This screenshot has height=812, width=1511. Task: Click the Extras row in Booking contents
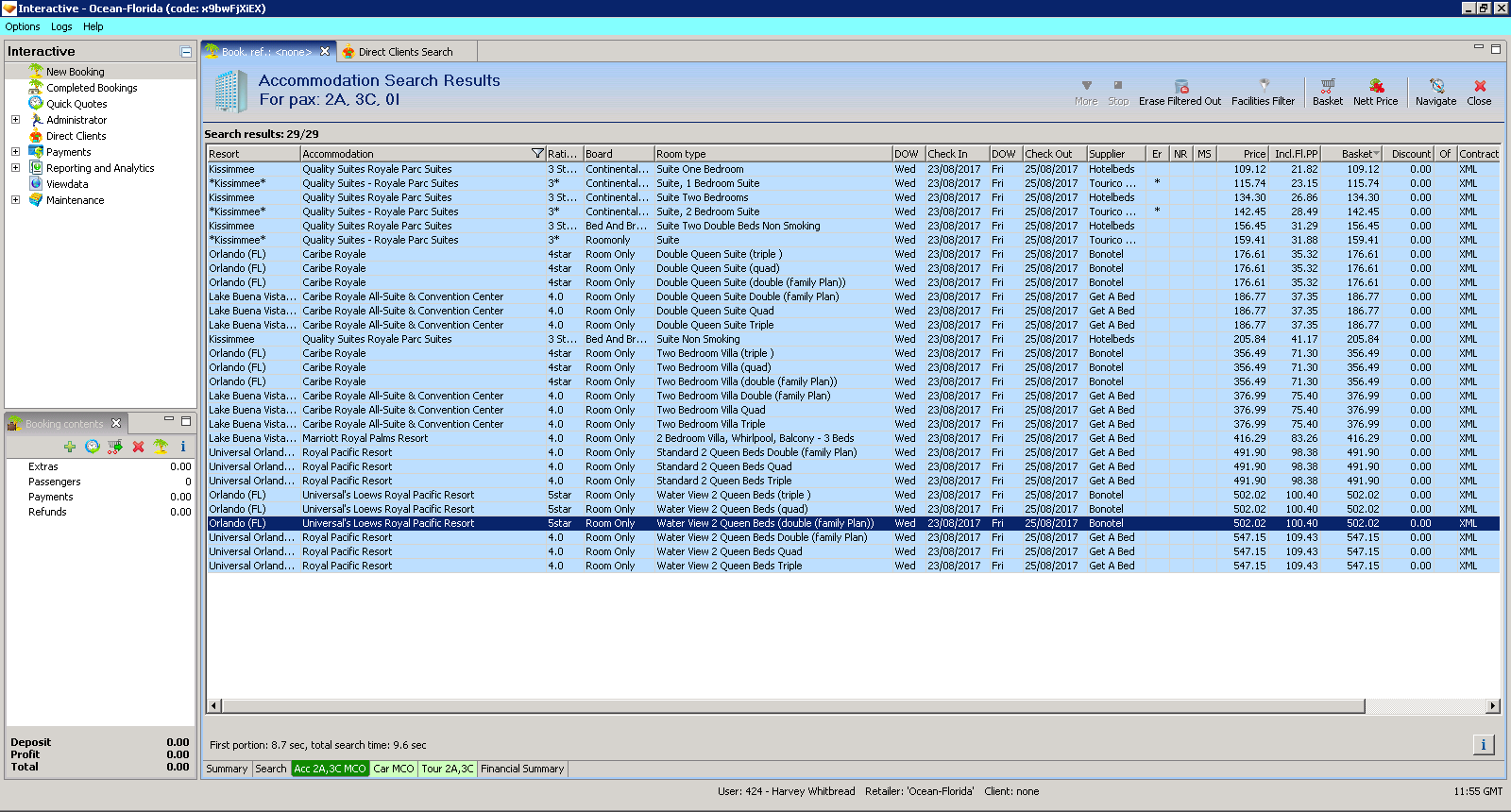(100, 466)
